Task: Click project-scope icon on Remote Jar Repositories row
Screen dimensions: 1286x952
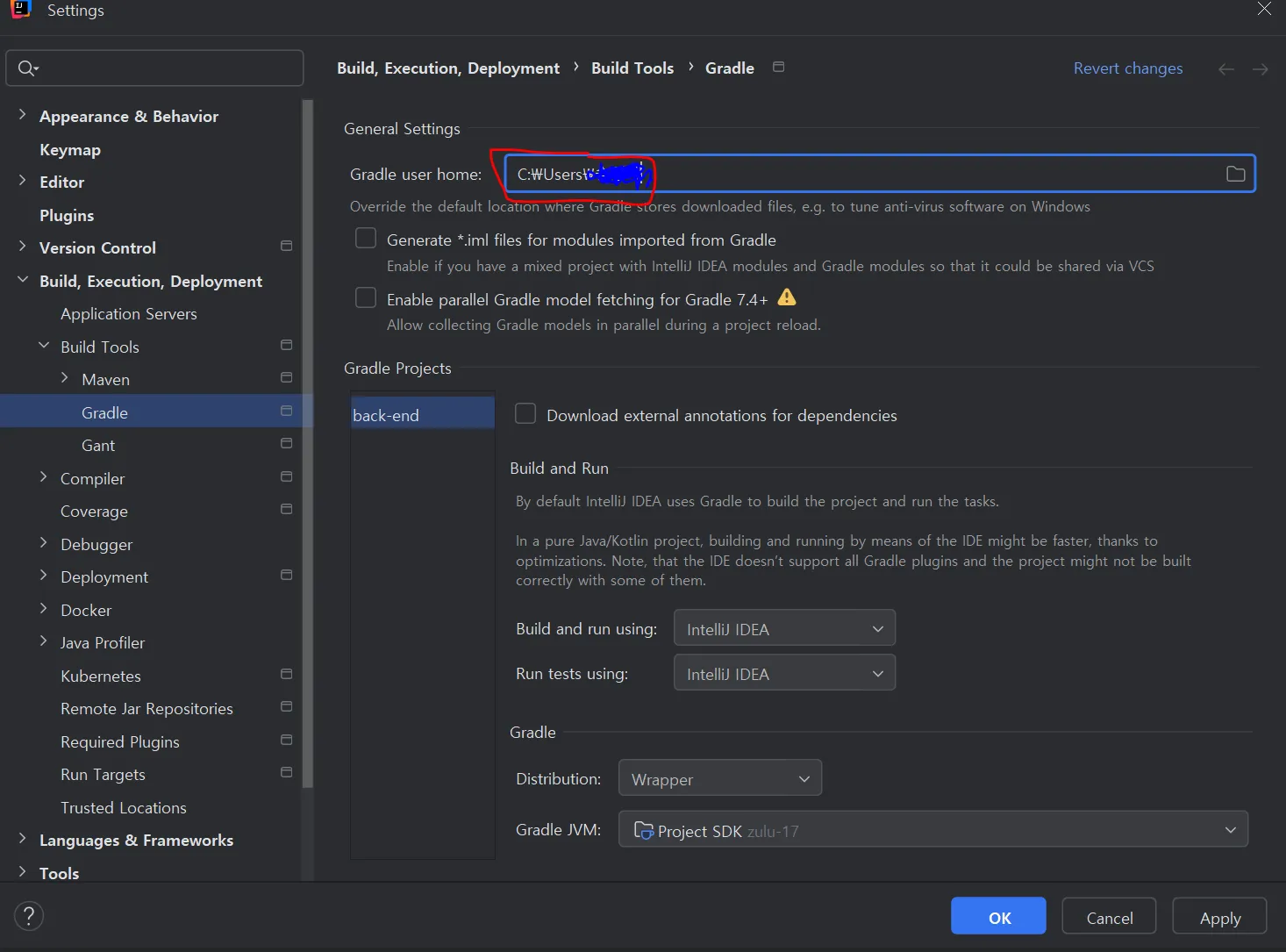Action: pyautogui.click(x=286, y=706)
